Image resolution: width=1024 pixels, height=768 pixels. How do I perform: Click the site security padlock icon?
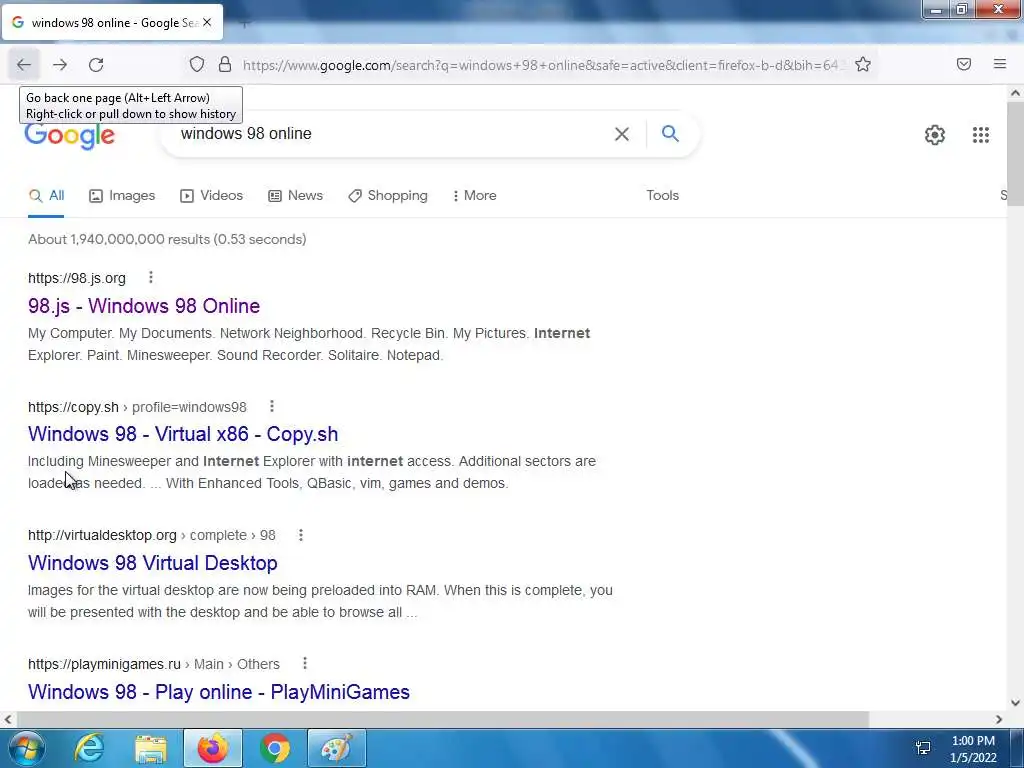coord(225,64)
